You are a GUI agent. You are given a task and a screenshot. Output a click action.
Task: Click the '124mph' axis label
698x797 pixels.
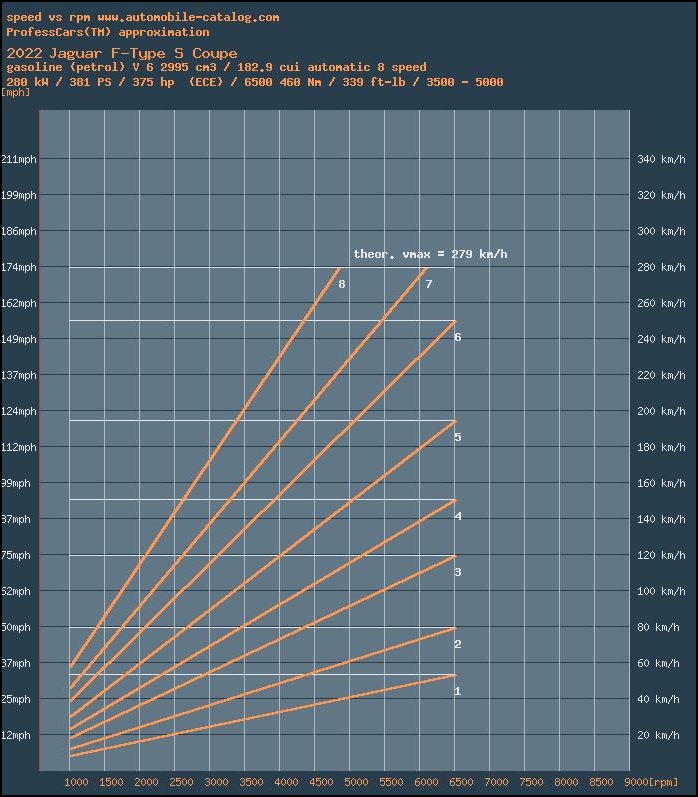tap(19, 411)
